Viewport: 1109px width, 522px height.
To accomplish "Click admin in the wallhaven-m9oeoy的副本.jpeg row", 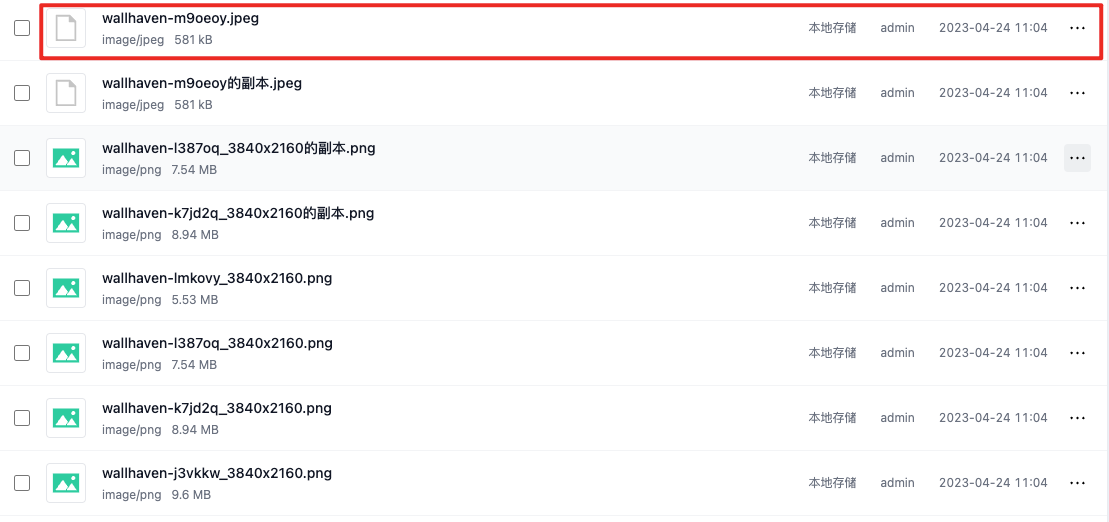I will coord(898,93).
